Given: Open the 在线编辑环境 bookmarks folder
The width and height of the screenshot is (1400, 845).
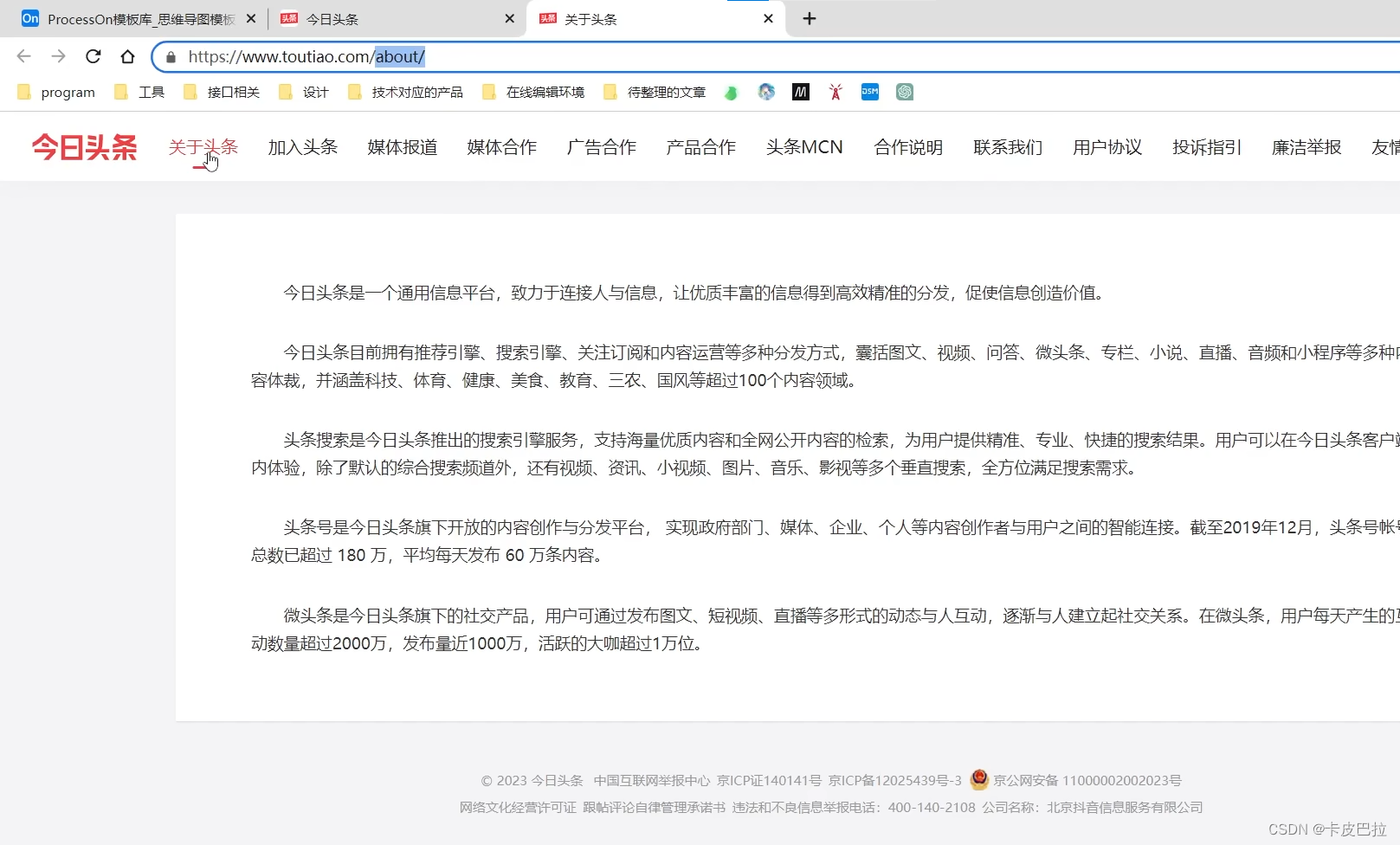Looking at the screenshot, I should 533,92.
